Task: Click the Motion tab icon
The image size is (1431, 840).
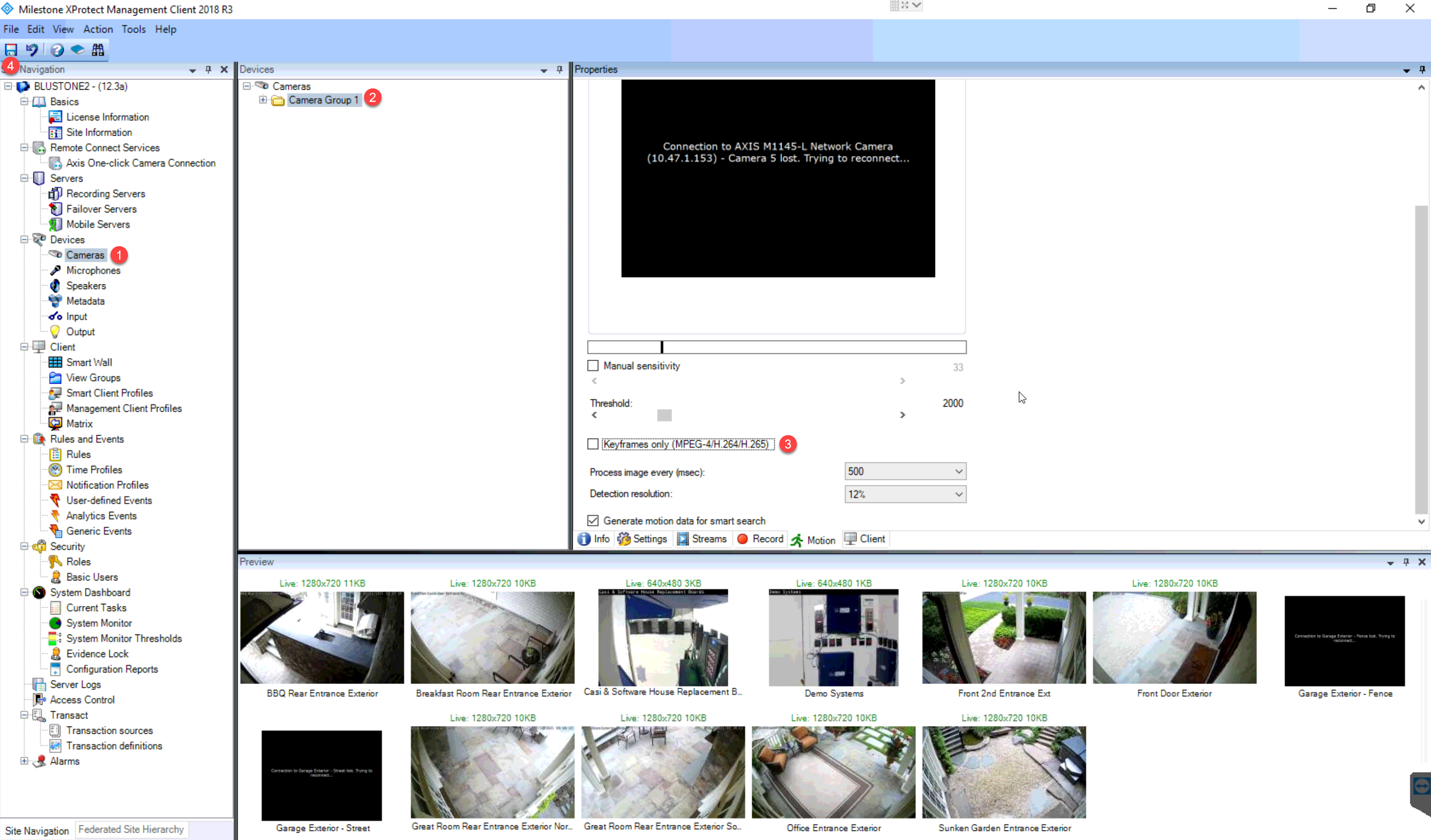Action: pyautogui.click(x=798, y=540)
